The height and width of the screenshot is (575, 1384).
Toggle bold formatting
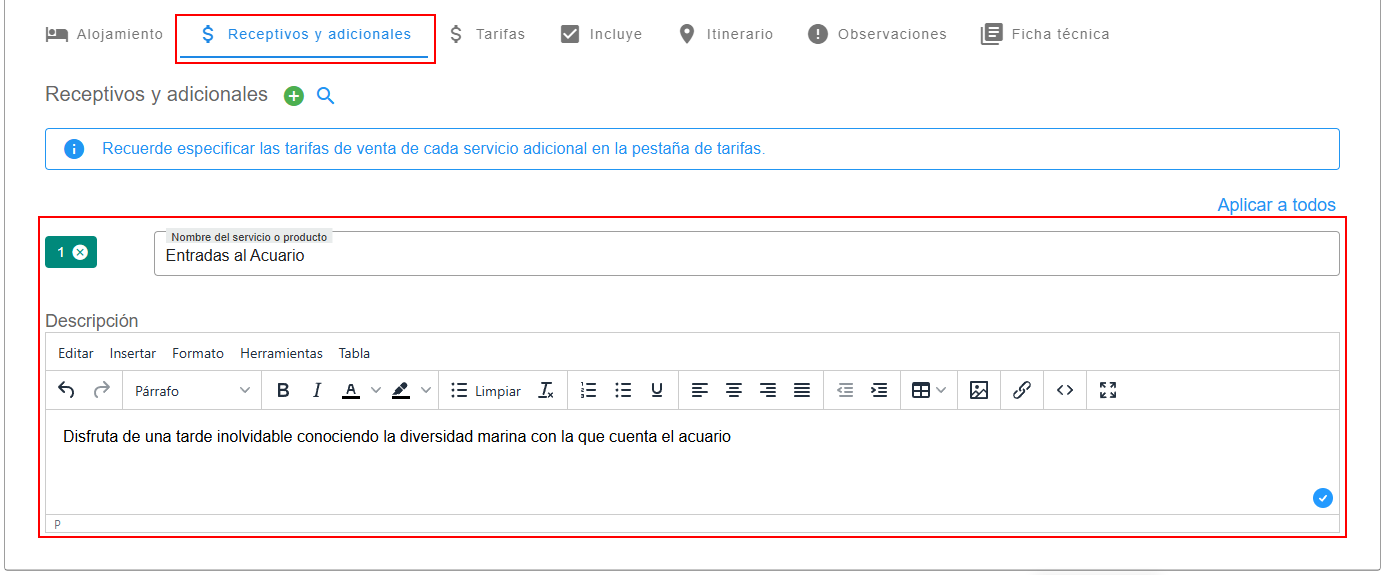click(283, 390)
